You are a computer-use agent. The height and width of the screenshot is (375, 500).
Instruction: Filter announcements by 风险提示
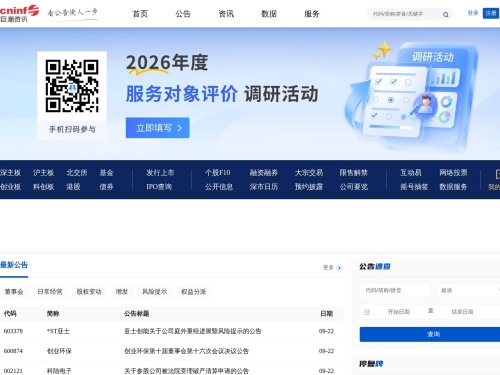coord(154,292)
